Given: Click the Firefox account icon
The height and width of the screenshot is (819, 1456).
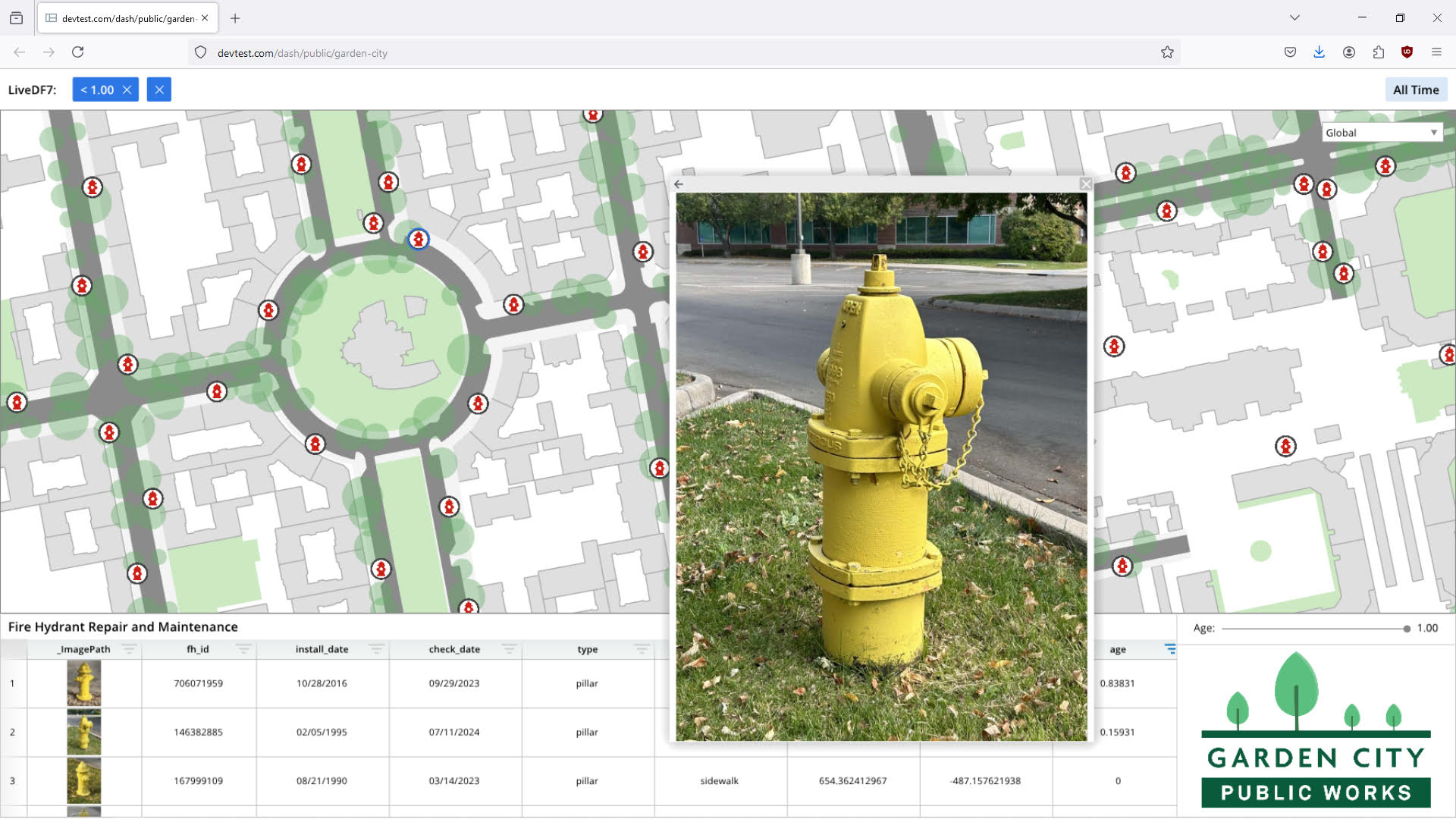Looking at the screenshot, I should (x=1349, y=52).
